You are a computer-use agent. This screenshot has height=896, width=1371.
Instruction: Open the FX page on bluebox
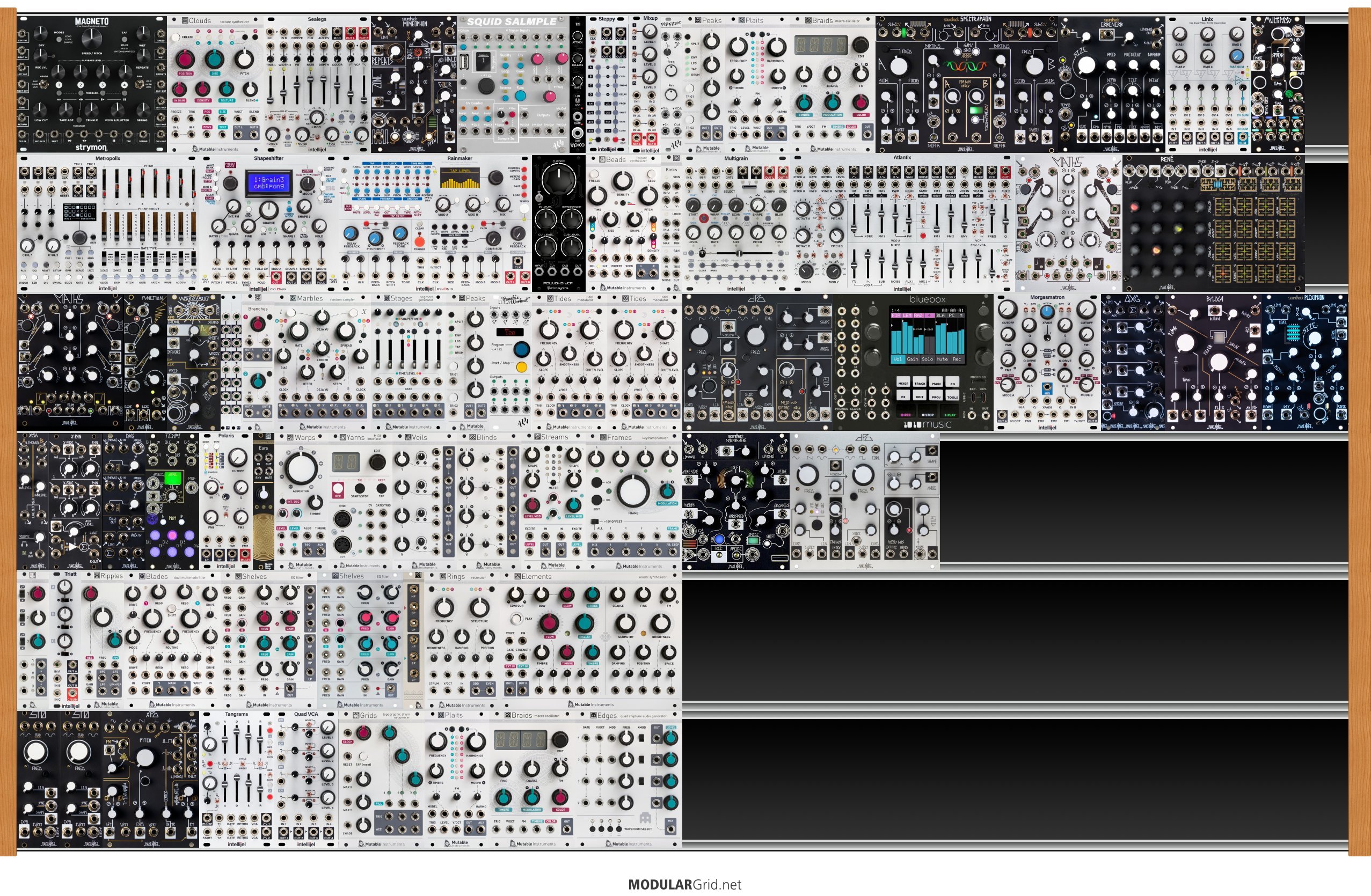pos(903,396)
